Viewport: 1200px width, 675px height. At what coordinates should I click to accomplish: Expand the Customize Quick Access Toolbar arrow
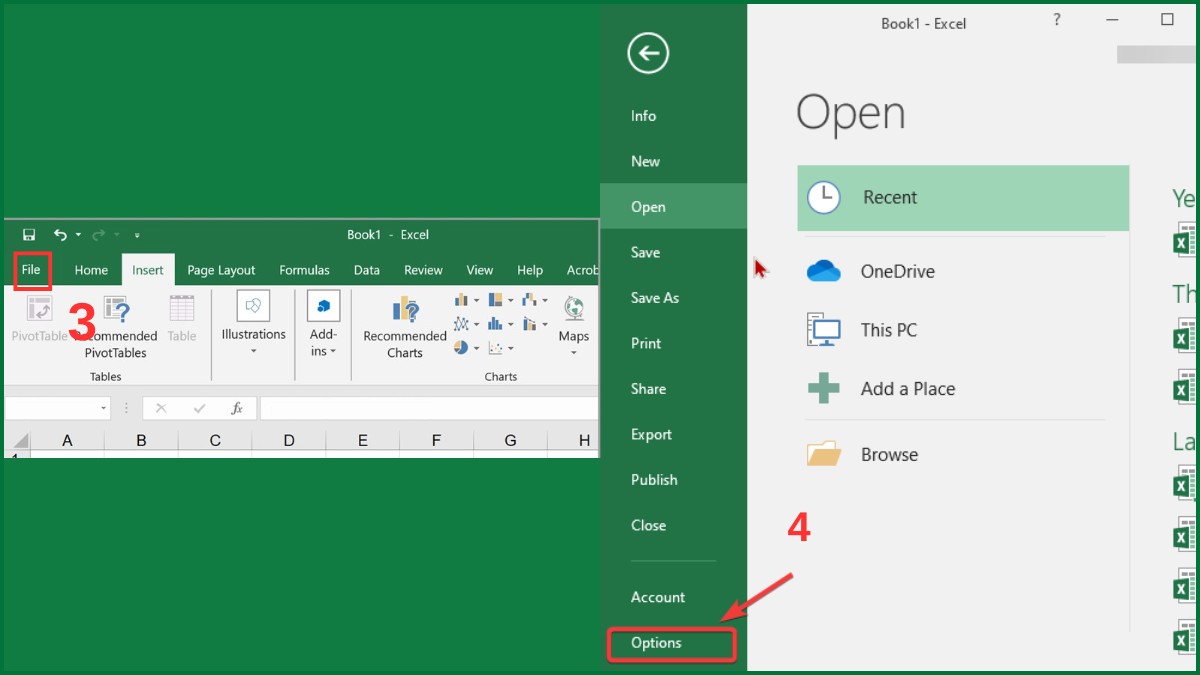coord(137,234)
